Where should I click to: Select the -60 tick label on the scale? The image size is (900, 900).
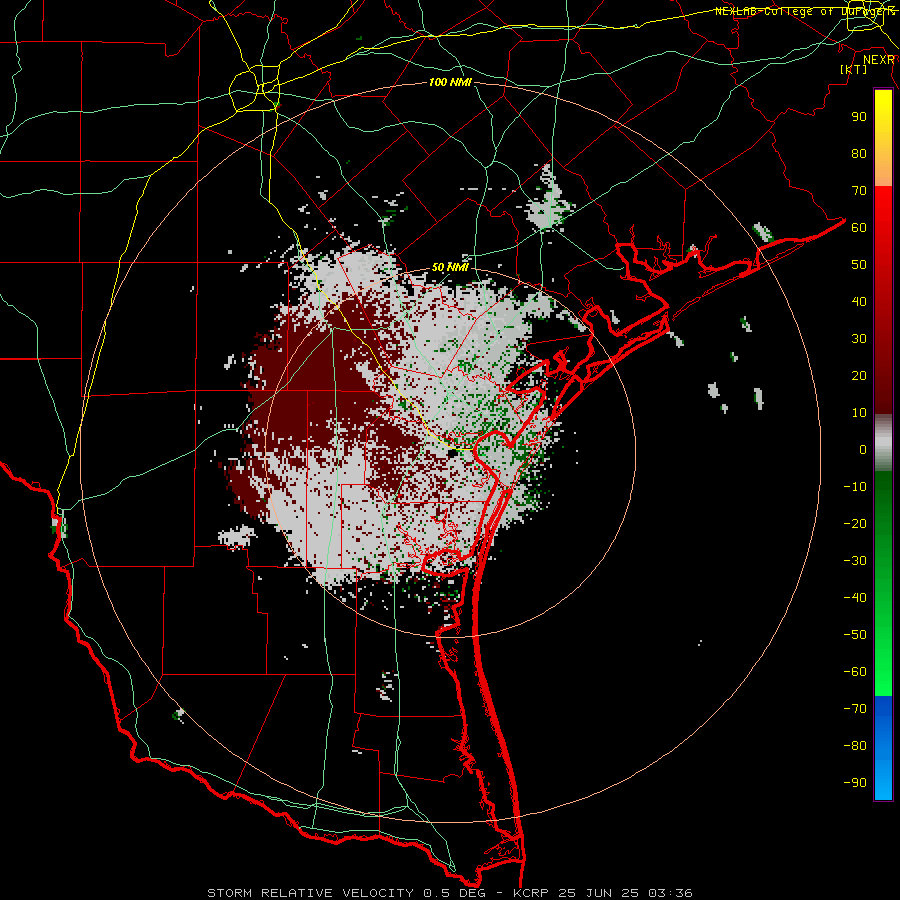point(855,672)
